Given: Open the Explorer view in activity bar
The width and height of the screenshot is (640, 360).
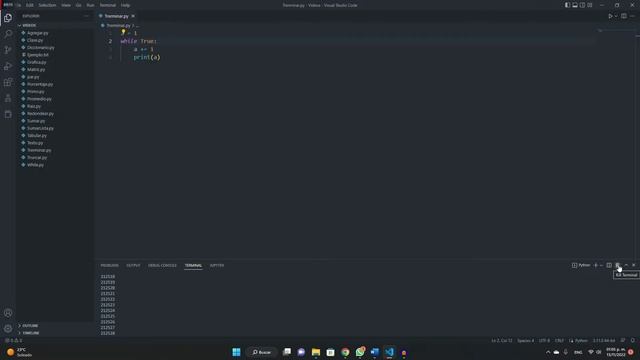Looking at the screenshot, I should [8, 18].
